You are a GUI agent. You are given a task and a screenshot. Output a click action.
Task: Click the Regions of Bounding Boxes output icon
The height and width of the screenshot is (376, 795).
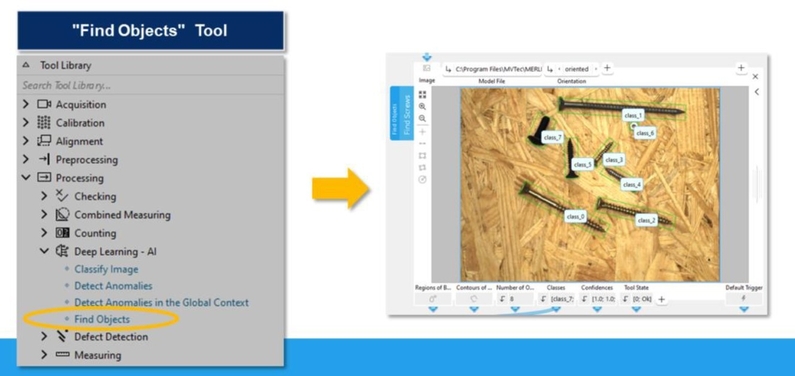[432, 299]
